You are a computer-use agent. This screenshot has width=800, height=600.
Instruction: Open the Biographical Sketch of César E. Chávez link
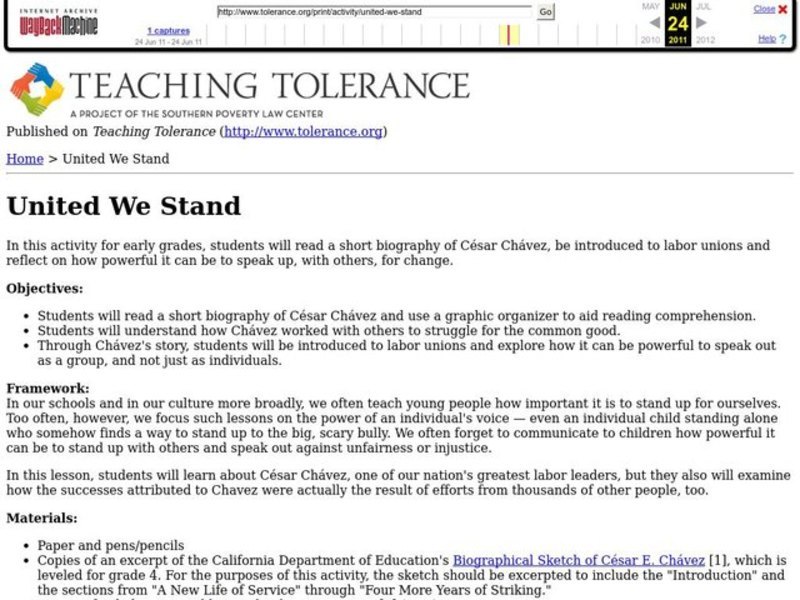coord(581,560)
